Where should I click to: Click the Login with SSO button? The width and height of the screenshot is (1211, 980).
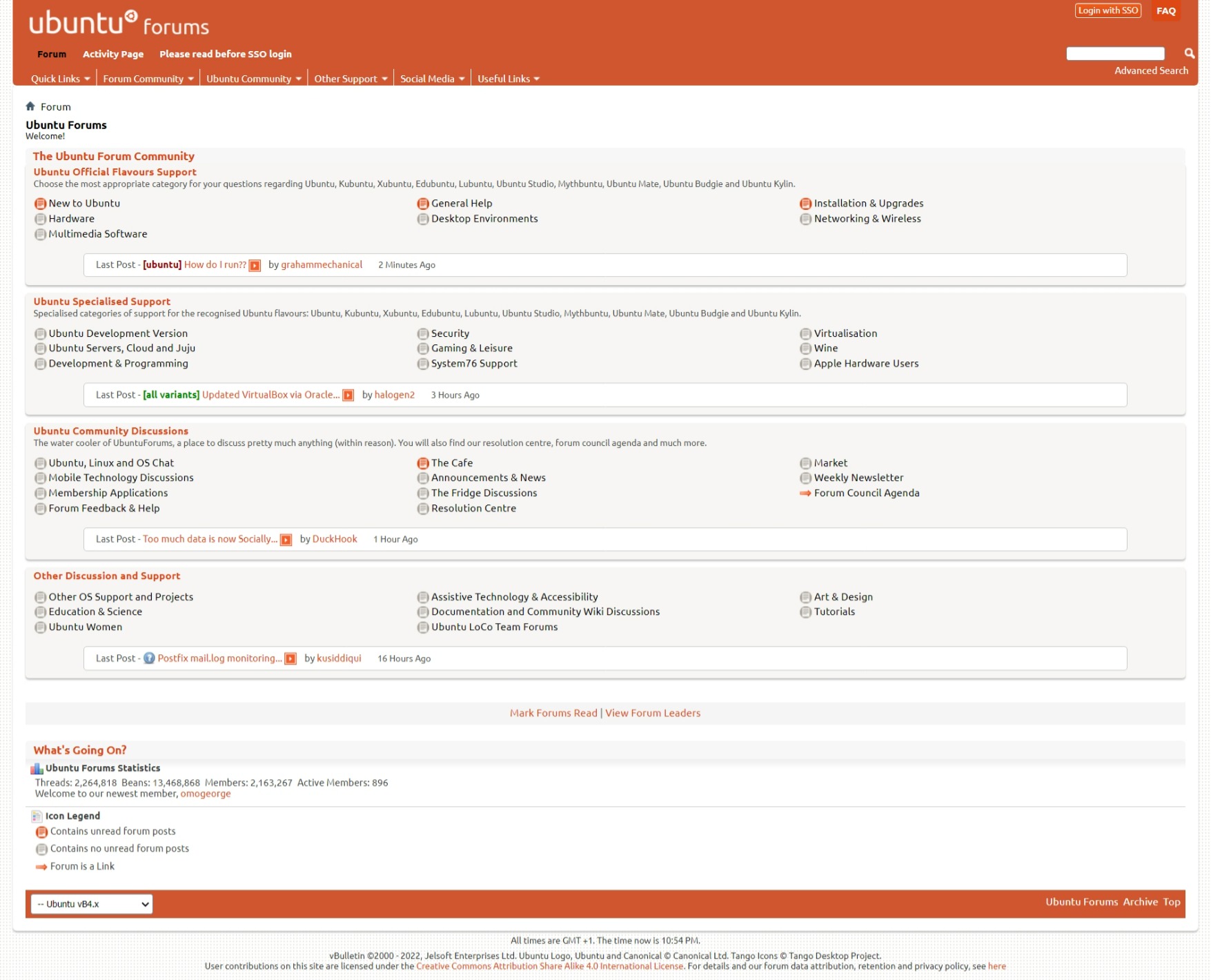1107,10
